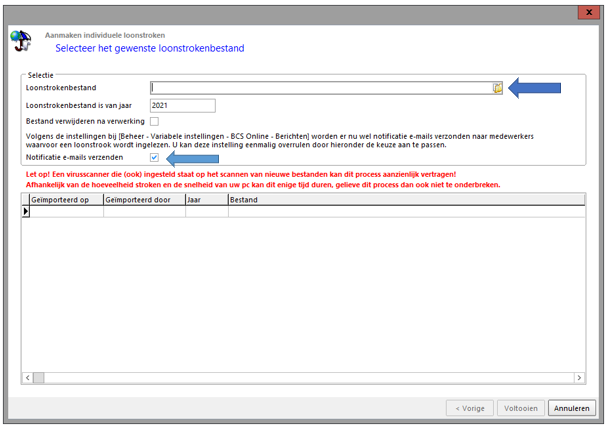Click the right scroll arrow of grid
Screen dimensions: 607x427
[x=579, y=378]
